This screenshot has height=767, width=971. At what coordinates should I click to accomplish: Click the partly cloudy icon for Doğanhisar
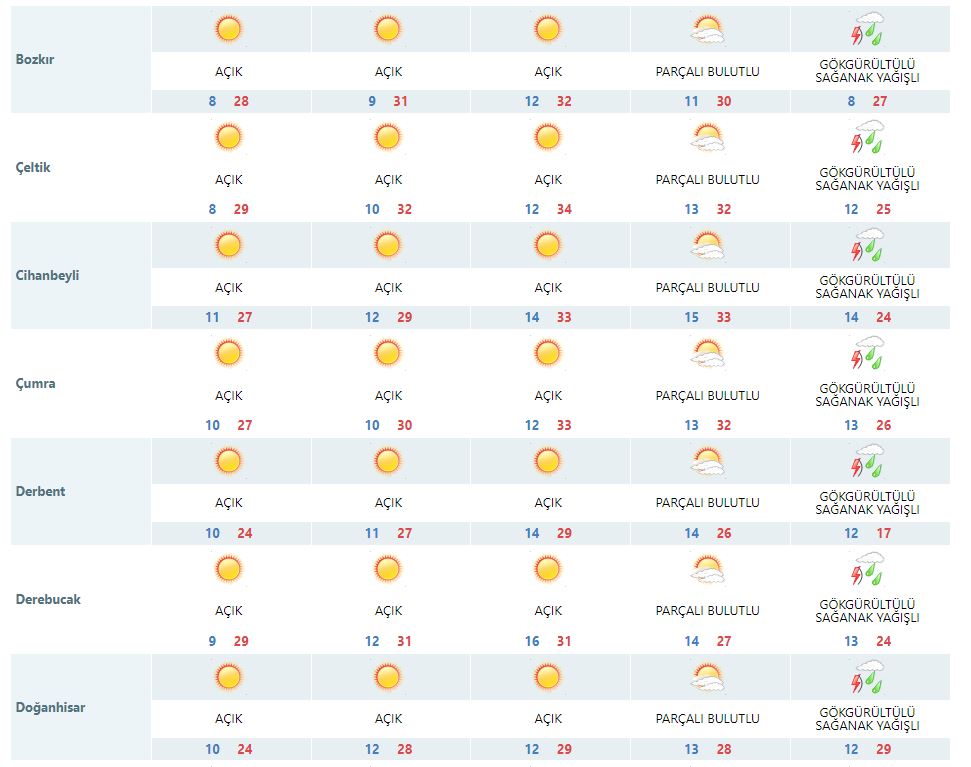coord(708,678)
